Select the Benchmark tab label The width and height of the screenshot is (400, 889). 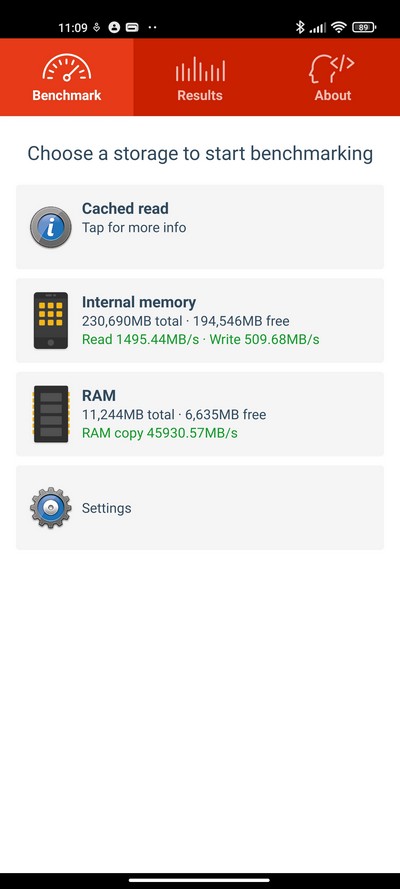tap(67, 95)
